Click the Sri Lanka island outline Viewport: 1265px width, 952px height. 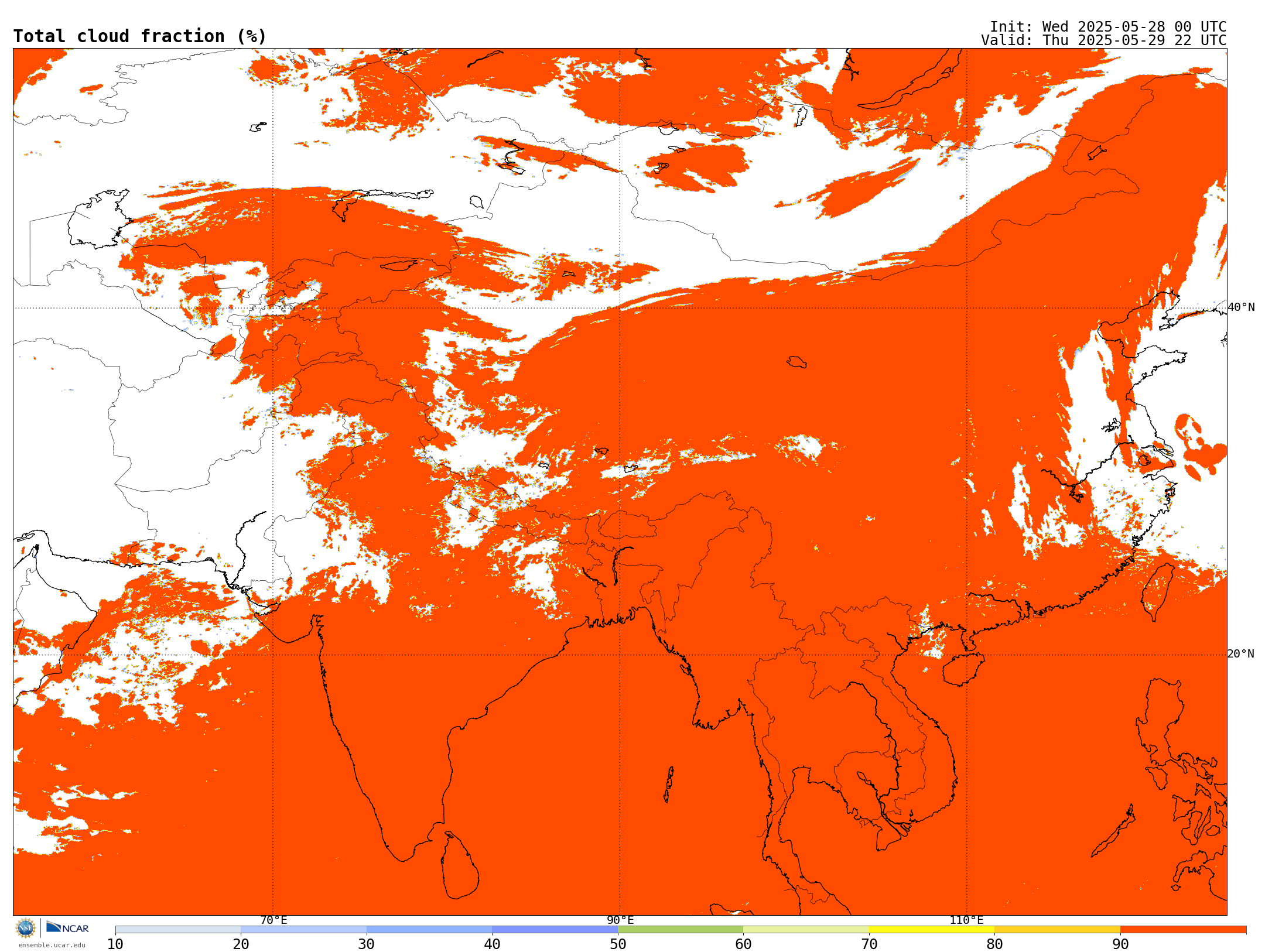[460, 865]
